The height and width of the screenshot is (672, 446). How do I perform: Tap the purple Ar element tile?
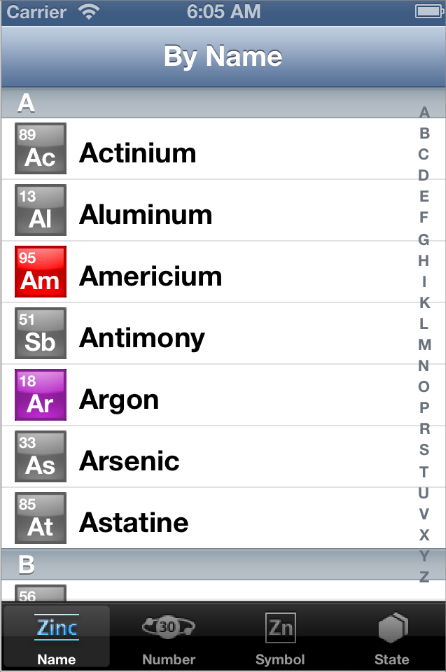click(x=41, y=395)
